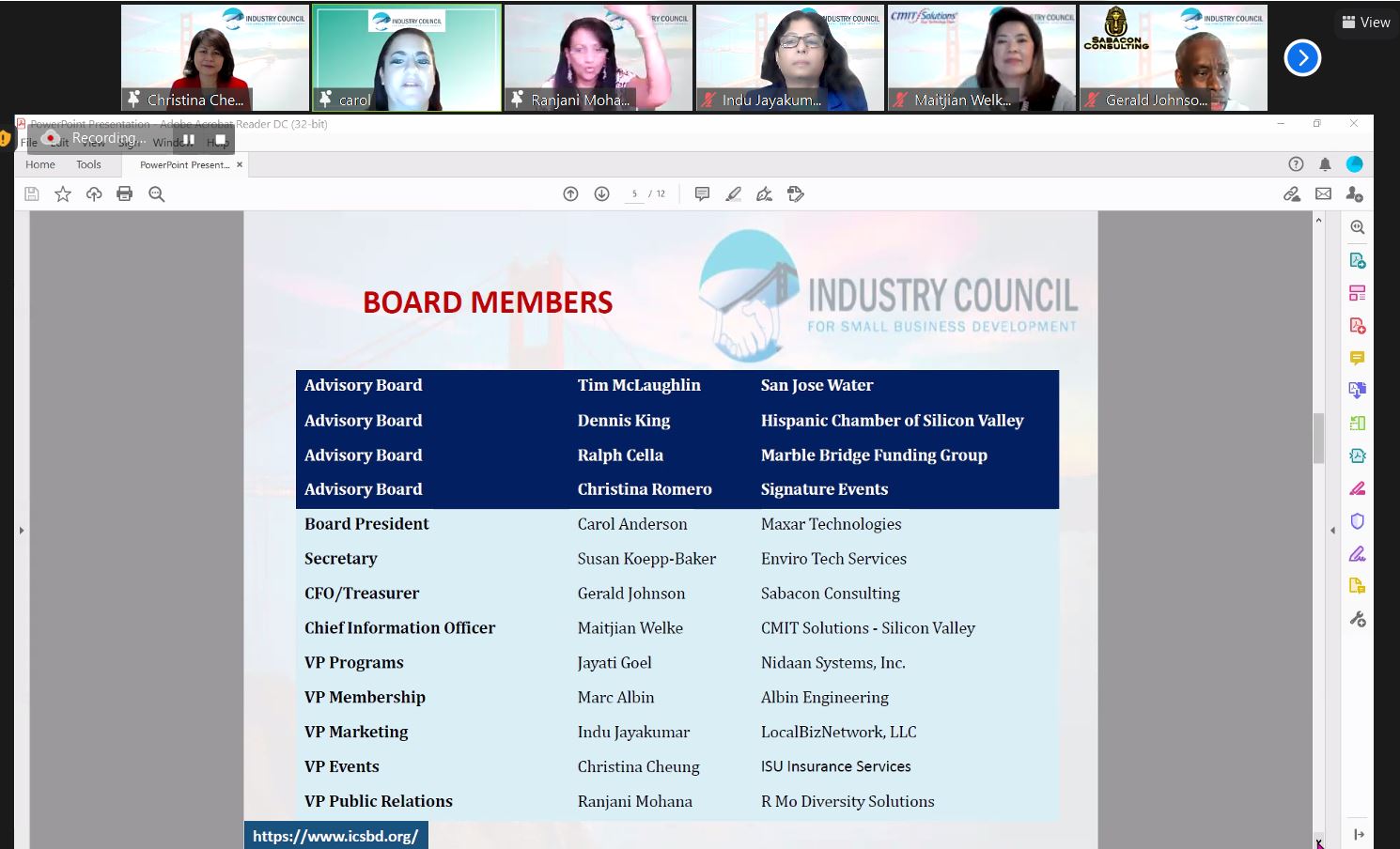The height and width of the screenshot is (849, 1400).
Task: Open the search and zoom tool in right pane
Action: (1358, 227)
